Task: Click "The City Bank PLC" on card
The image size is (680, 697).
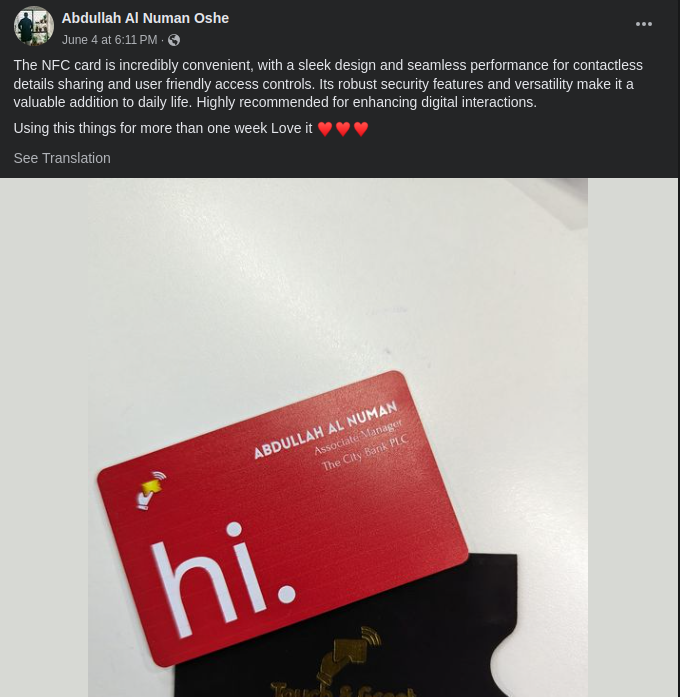Action: point(364,453)
